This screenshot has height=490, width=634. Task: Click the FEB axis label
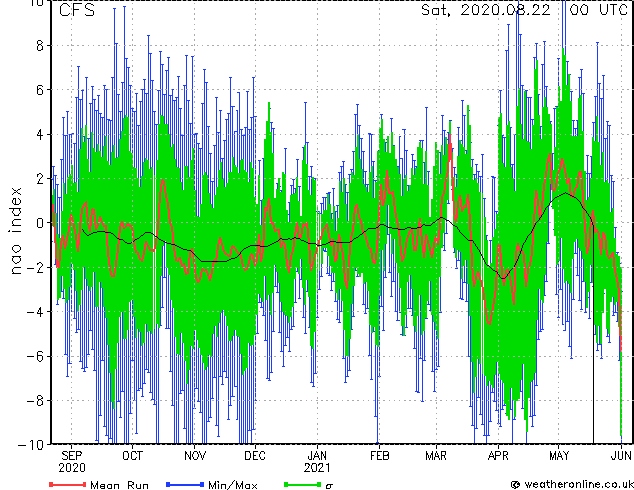380,456
